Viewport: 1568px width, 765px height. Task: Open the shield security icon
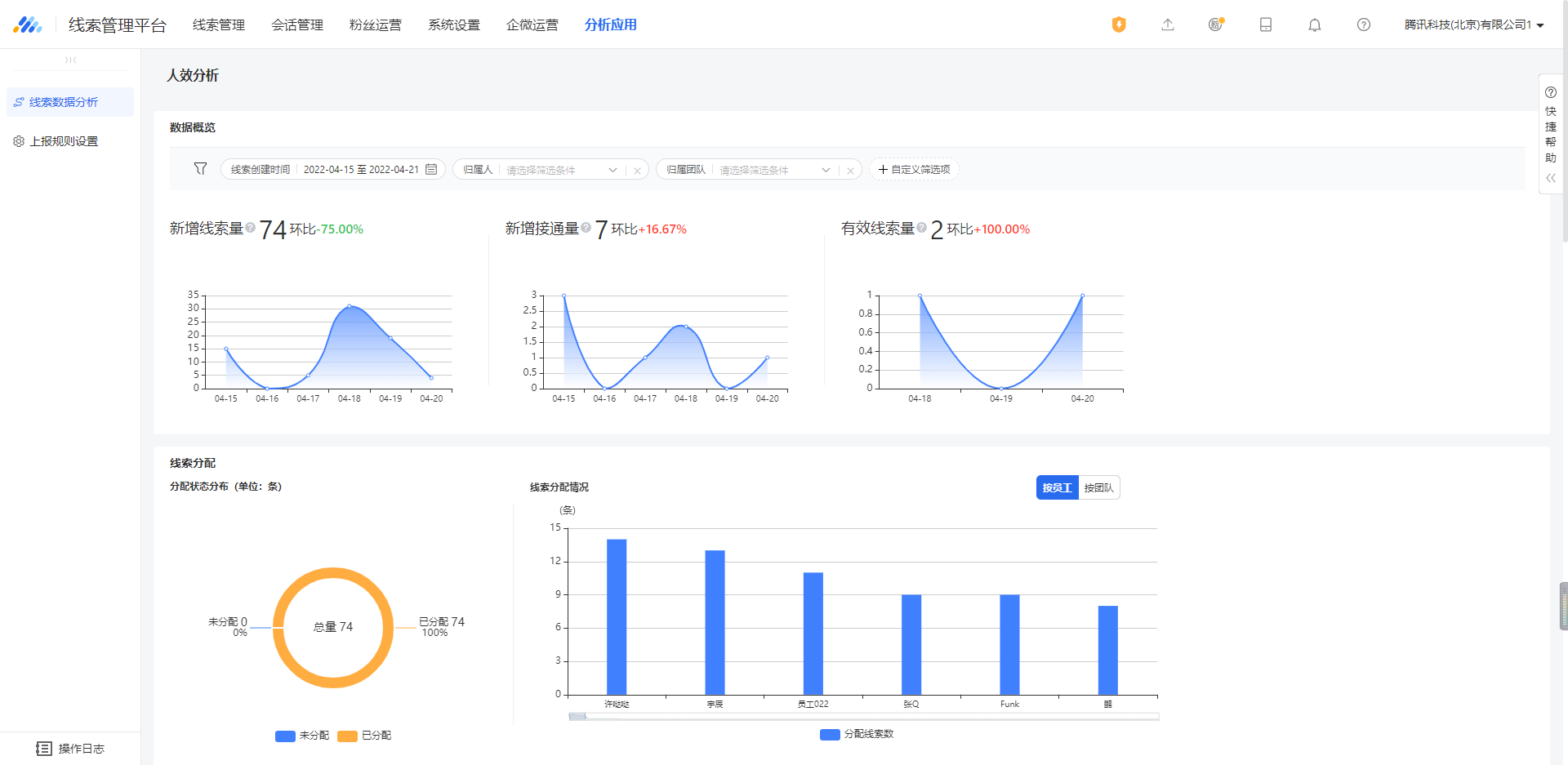click(x=1119, y=24)
